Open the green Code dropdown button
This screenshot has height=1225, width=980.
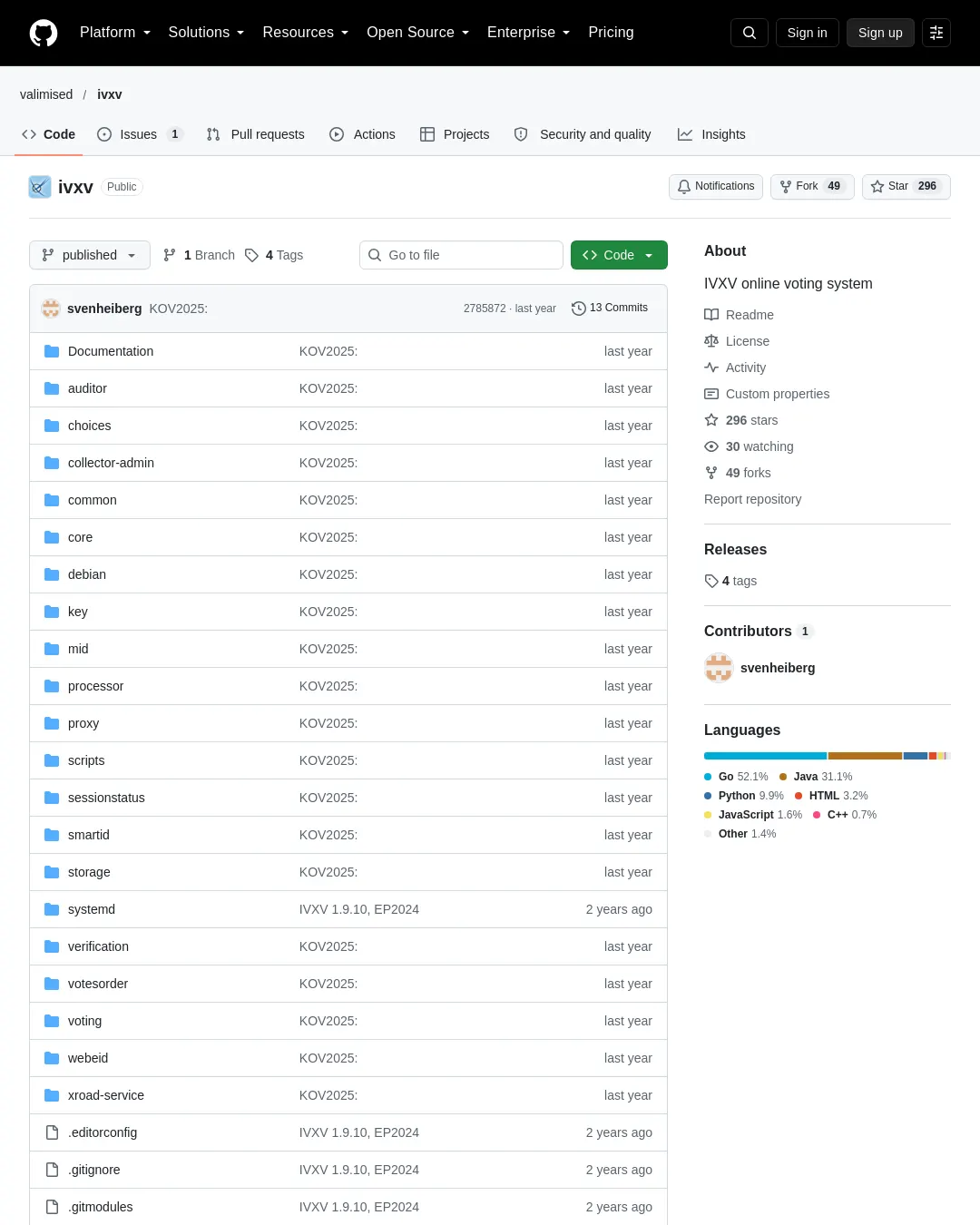coord(619,255)
